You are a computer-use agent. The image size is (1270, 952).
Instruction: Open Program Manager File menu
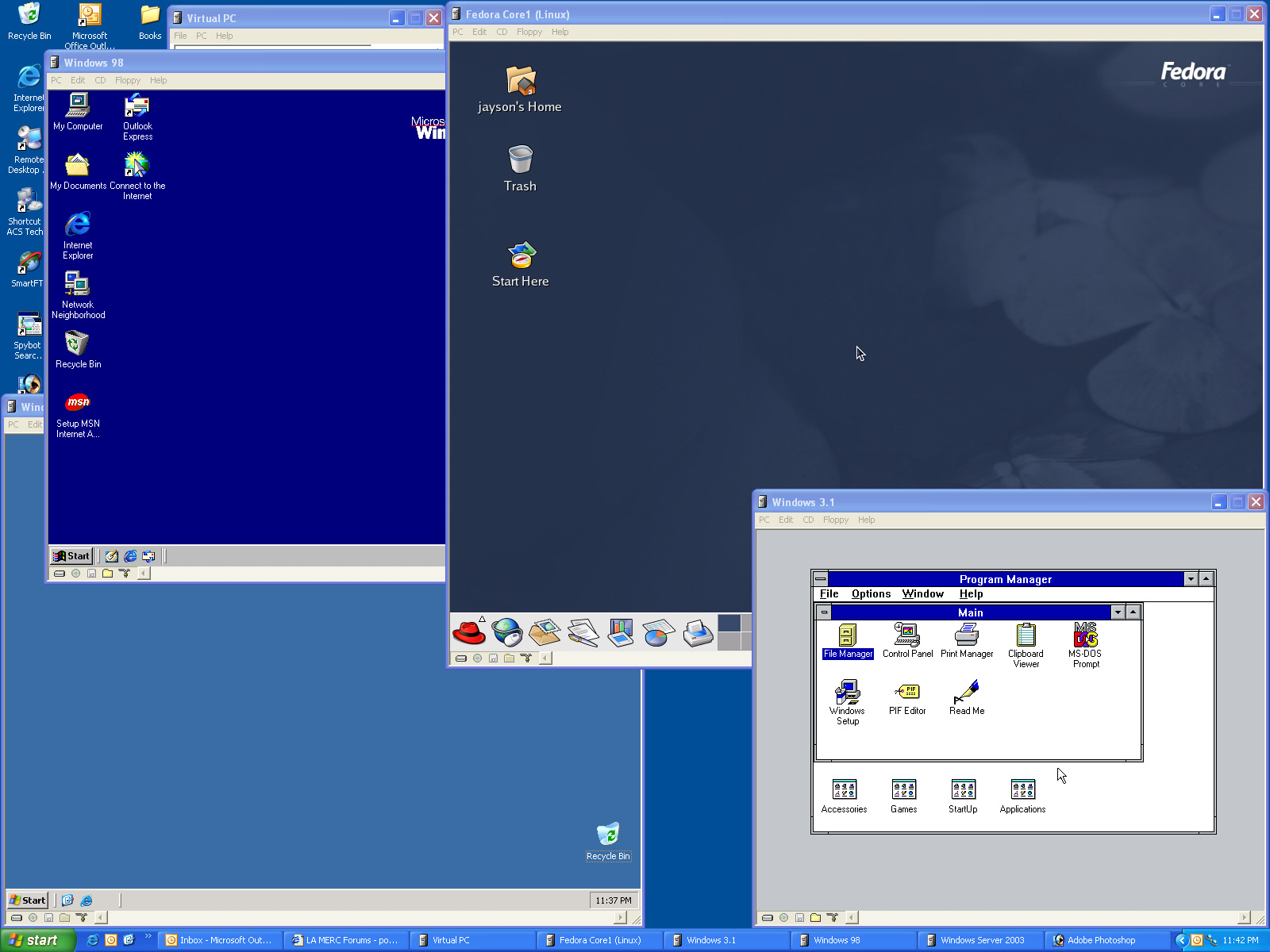829,593
